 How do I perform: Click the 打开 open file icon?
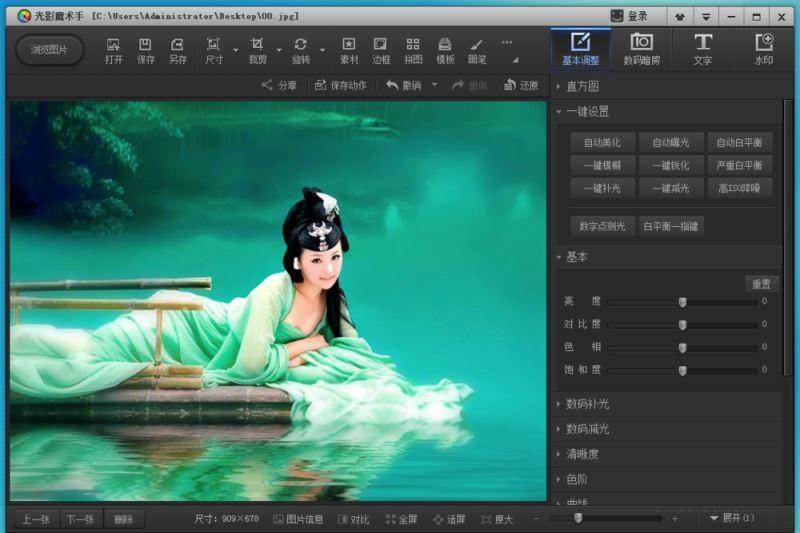pyautogui.click(x=113, y=50)
